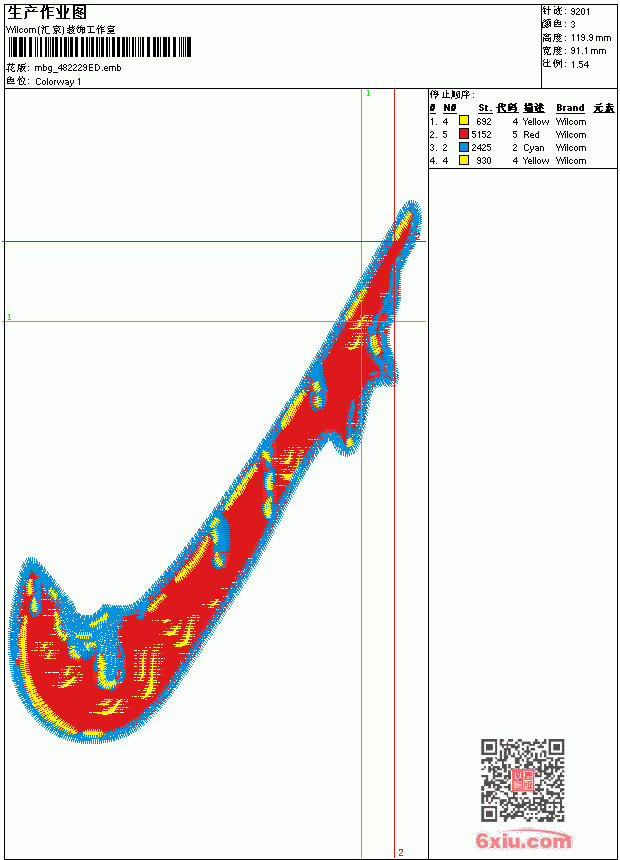
Task: Open the 6xiu.com watermark link
Action: pos(523,840)
